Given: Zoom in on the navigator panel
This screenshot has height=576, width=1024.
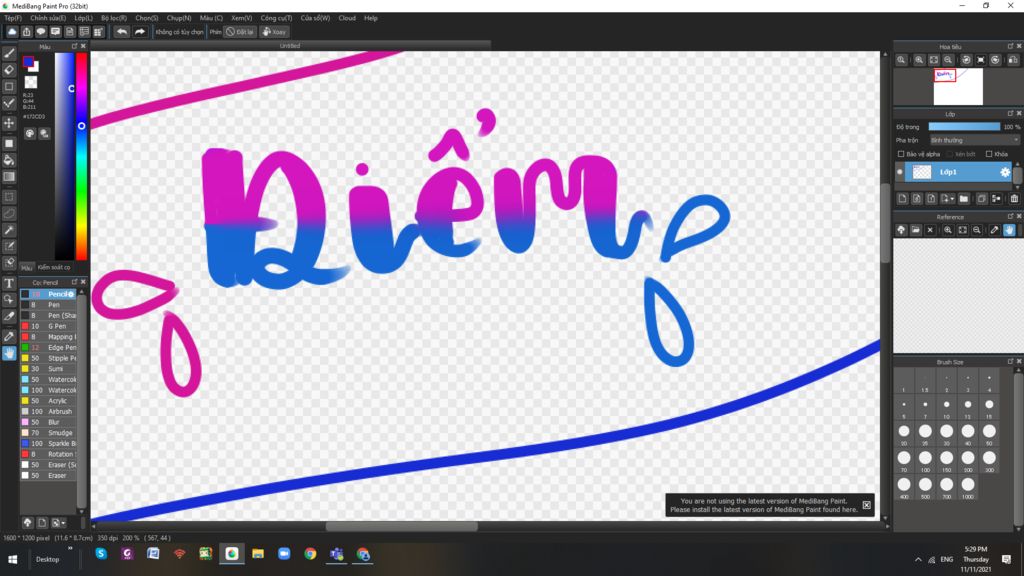Looking at the screenshot, I should pyautogui.click(x=919, y=59).
